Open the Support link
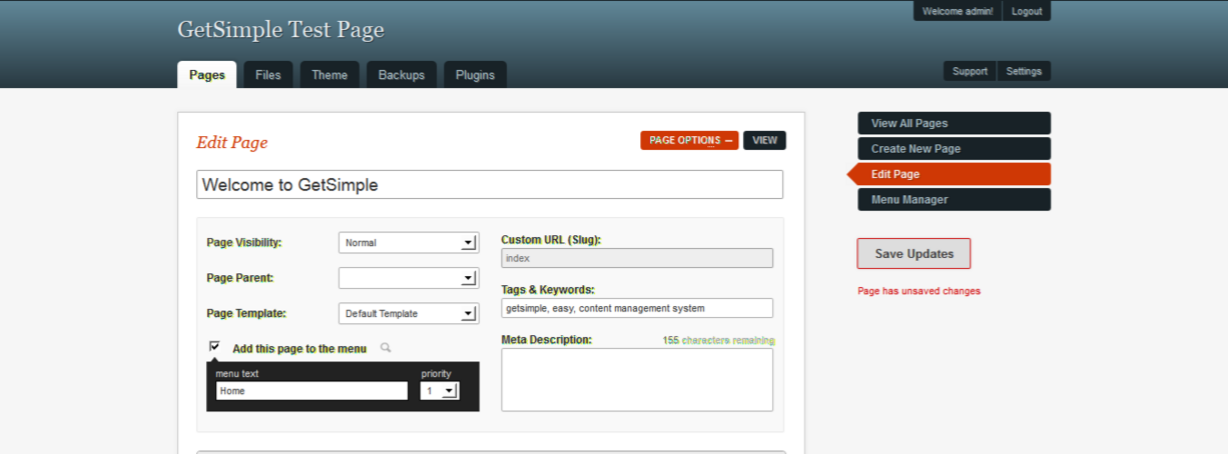This screenshot has height=454, width=1228. click(970, 71)
